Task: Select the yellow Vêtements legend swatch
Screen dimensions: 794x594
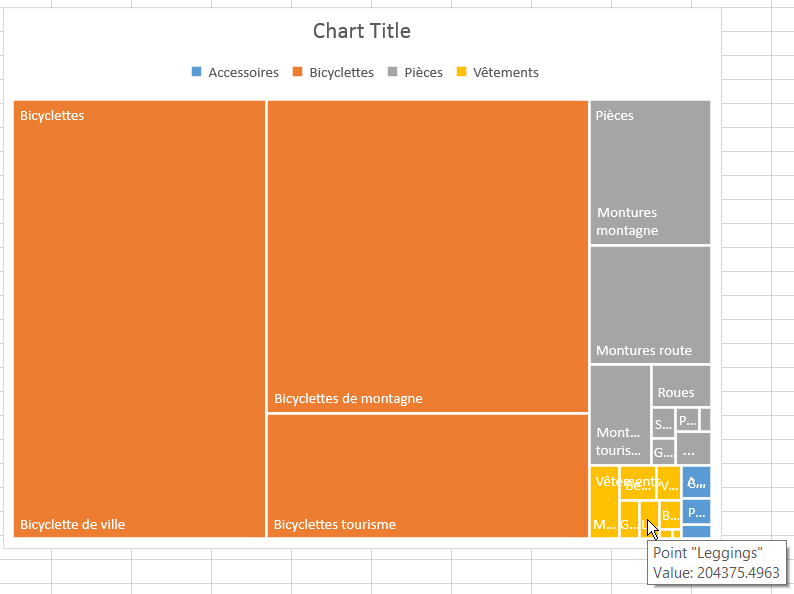Action: tap(461, 72)
